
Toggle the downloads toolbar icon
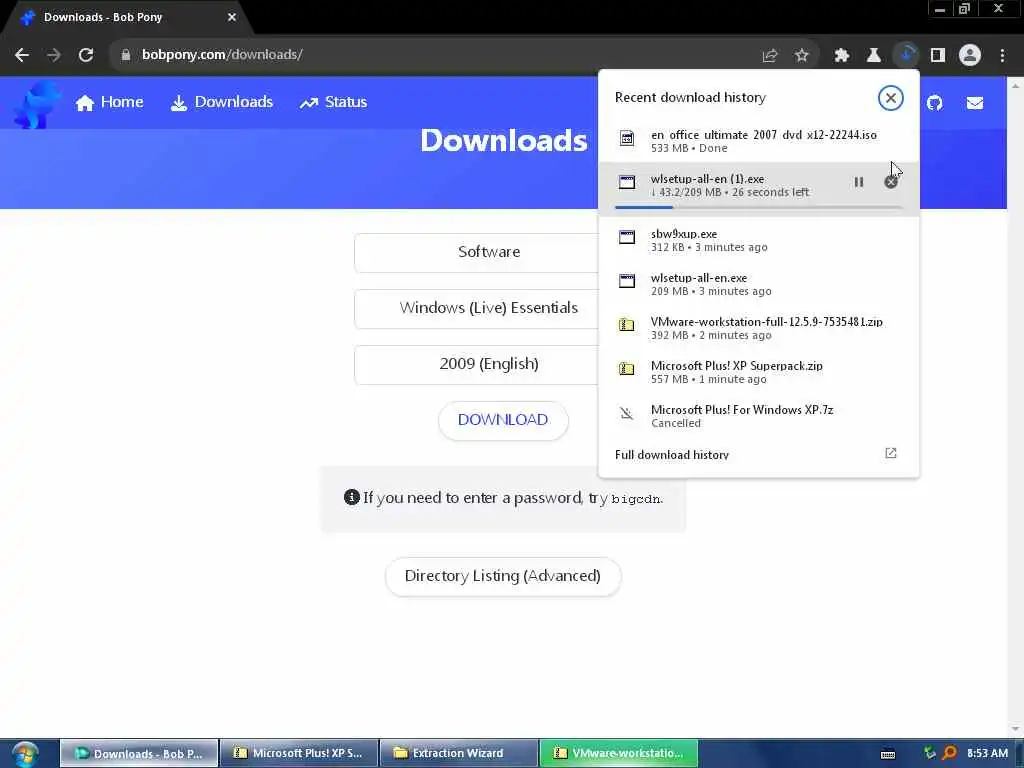click(x=906, y=56)
